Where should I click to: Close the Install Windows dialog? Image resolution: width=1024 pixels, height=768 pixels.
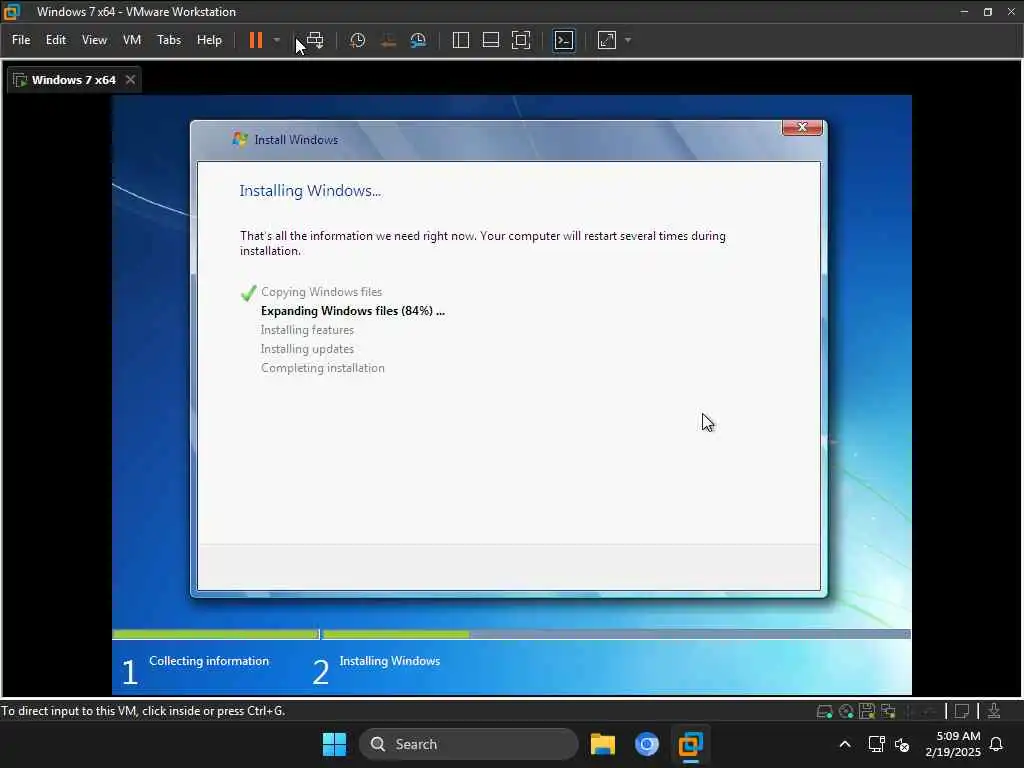click(802, 127)
